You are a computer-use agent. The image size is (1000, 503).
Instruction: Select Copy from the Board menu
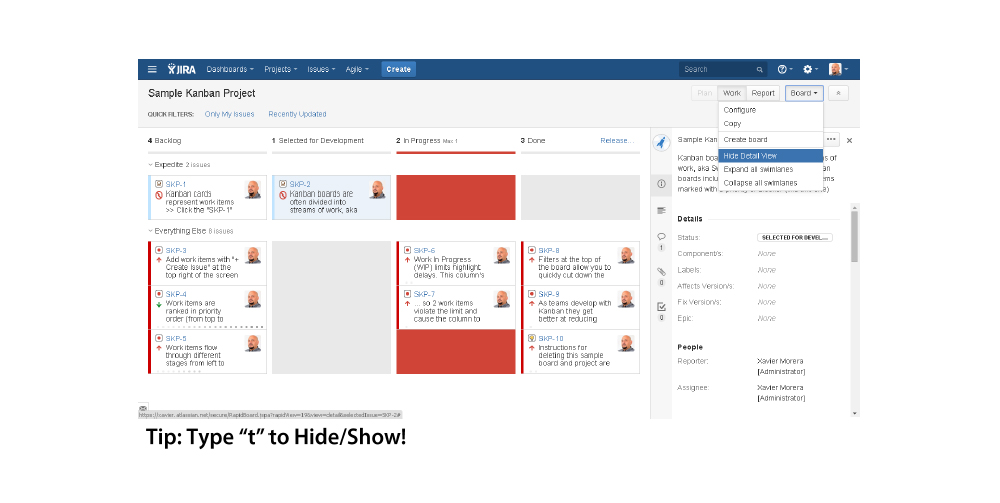[770, 124]
